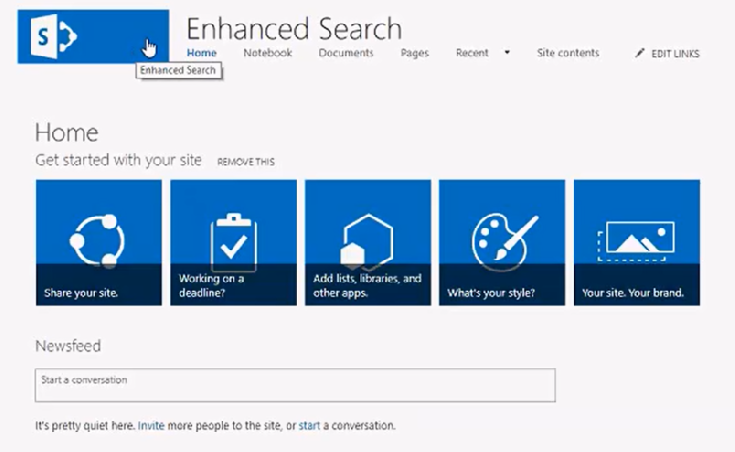Open Site contents link

[x=568, y=53]
